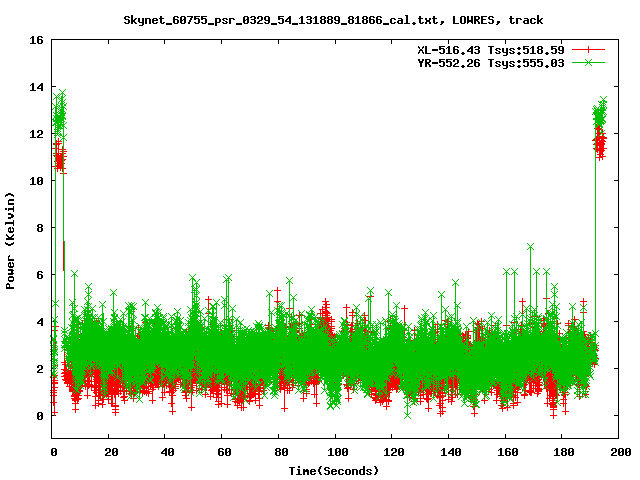Click the red XL legend line sample
This screenshot has width=640, height=480.
[x=588, y=50]
